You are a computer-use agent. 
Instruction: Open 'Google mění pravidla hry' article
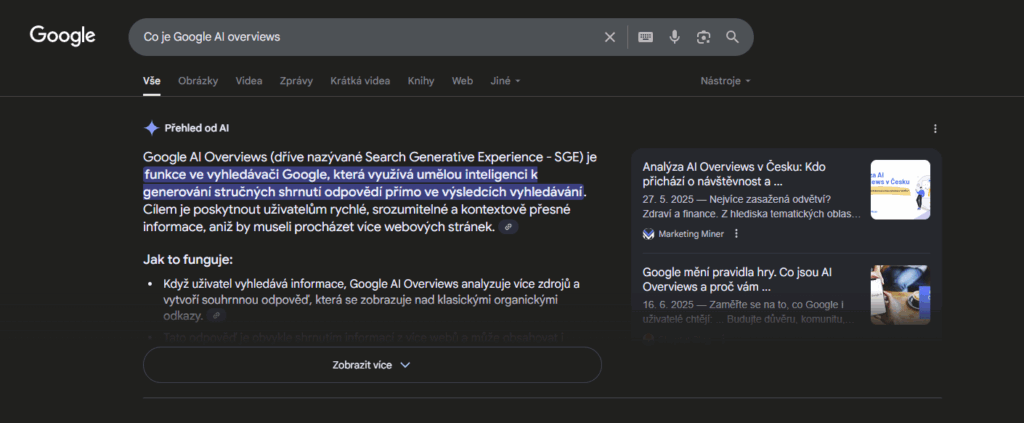coord(737,279)
